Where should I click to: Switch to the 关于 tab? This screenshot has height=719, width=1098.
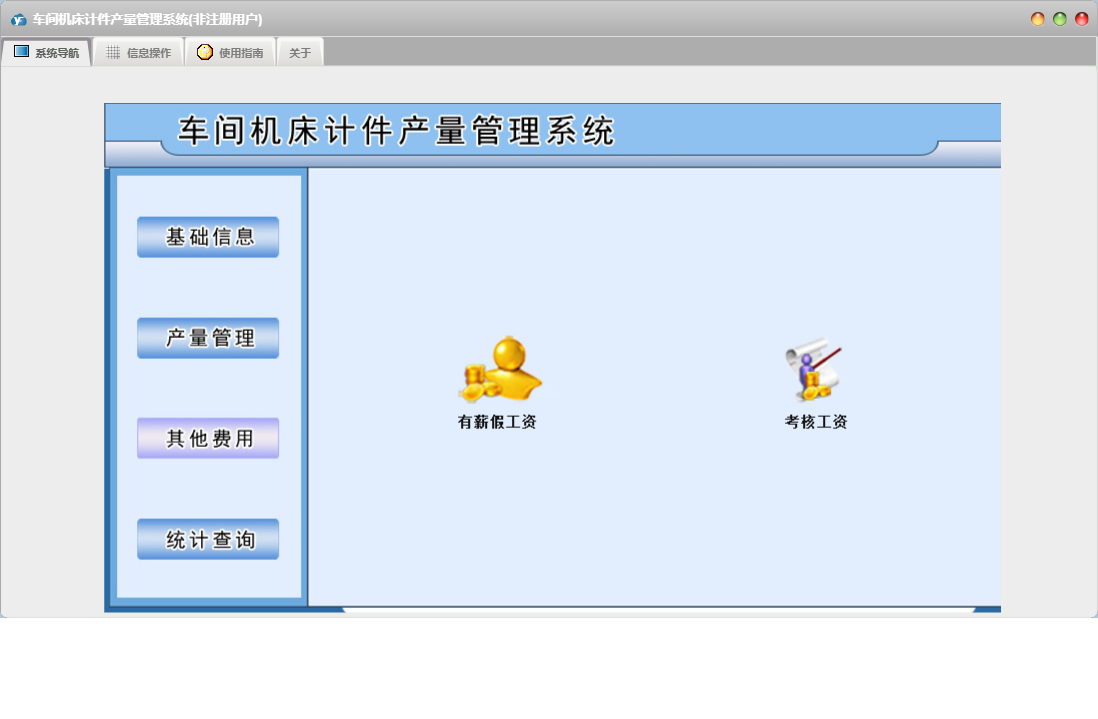300,53
